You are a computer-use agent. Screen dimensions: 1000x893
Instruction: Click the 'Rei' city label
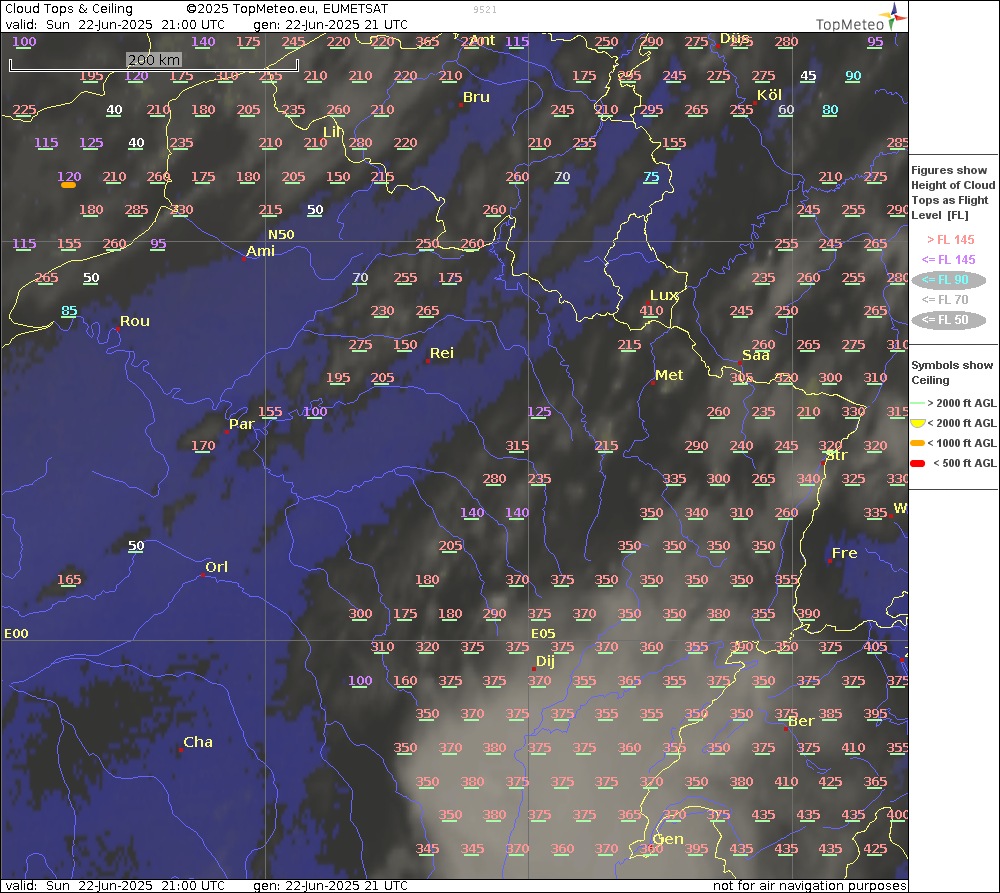click(x=442, y=353)
